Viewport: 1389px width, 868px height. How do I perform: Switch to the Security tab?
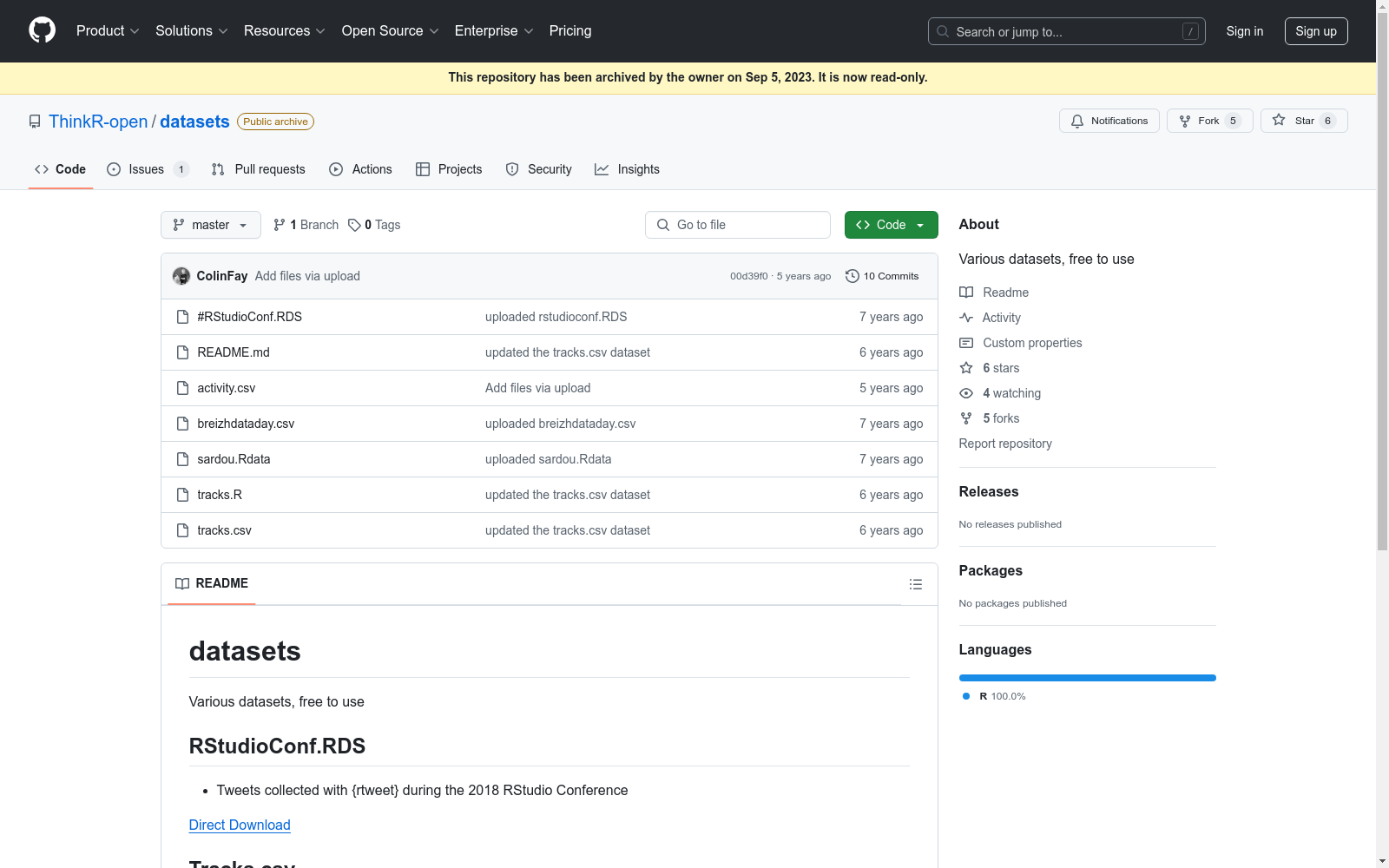pos(539,169)
